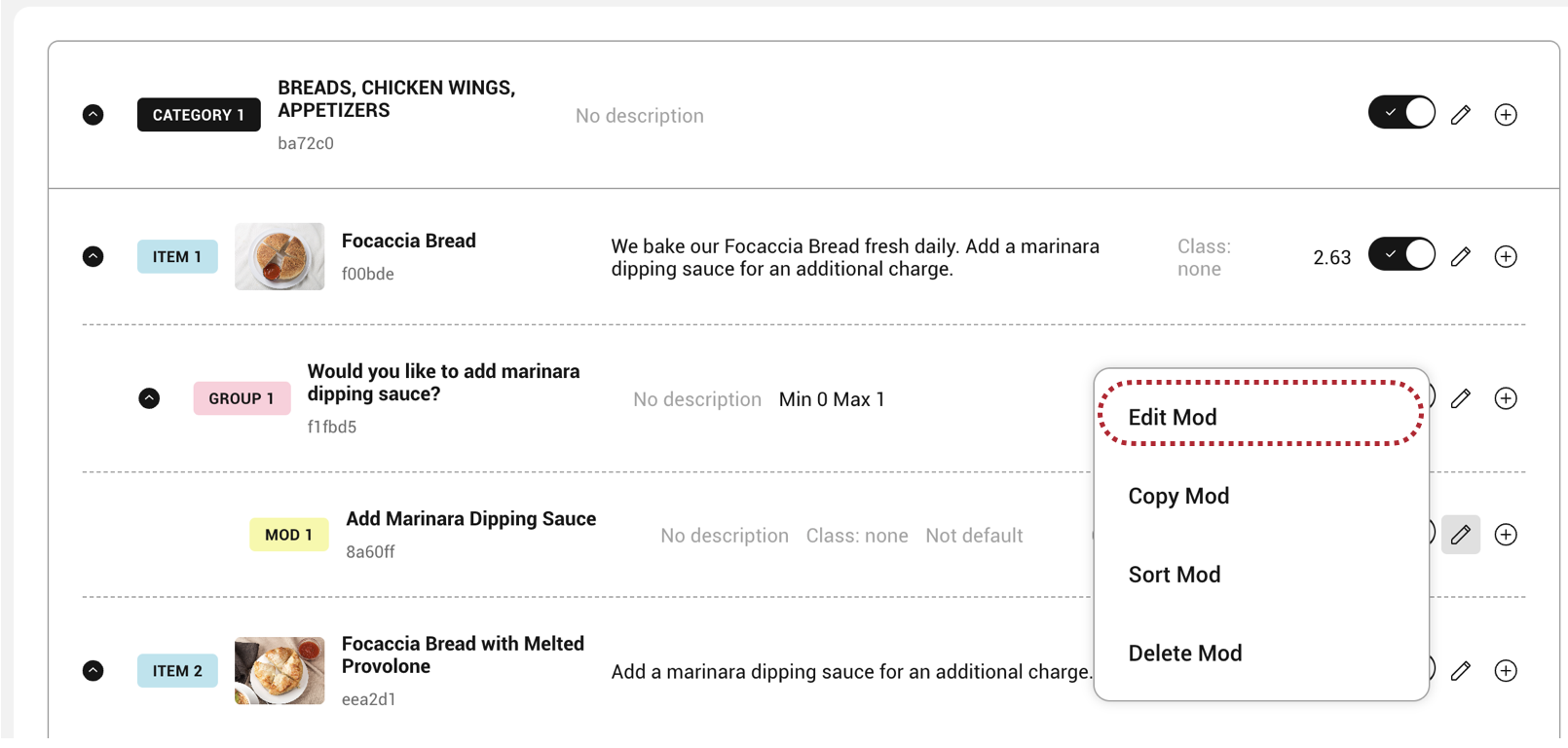Collapse the Item 2 chevron
Viewport: 1568px width, 748px height.
(x=93, y=671)
